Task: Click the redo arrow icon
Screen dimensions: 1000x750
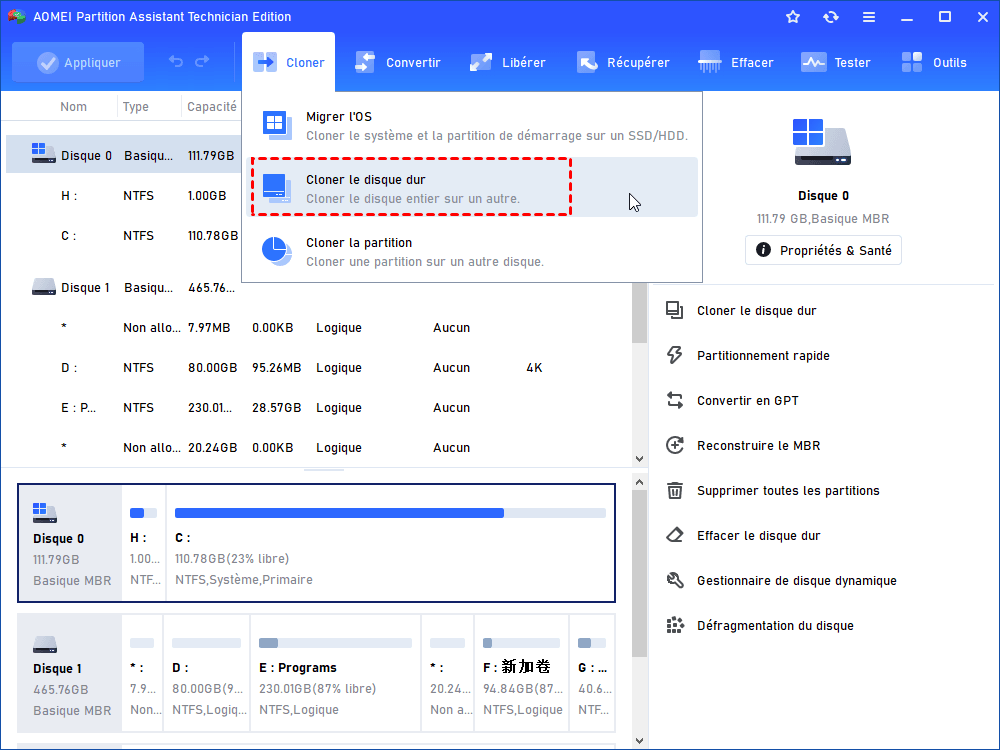Action: [202, 61]
